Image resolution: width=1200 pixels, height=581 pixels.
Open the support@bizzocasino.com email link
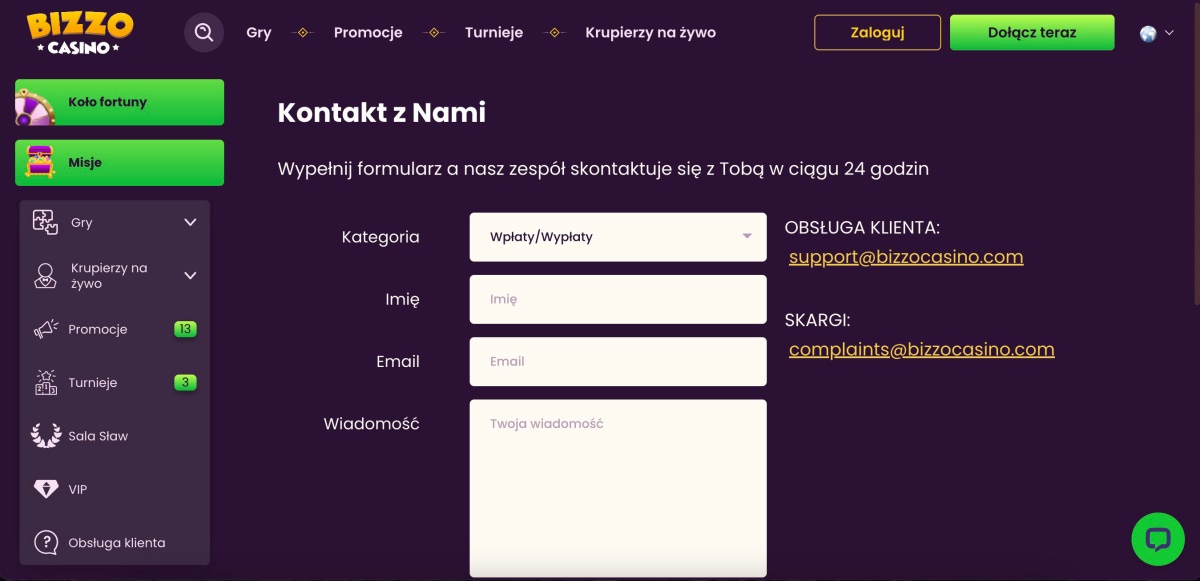point(906,257)
